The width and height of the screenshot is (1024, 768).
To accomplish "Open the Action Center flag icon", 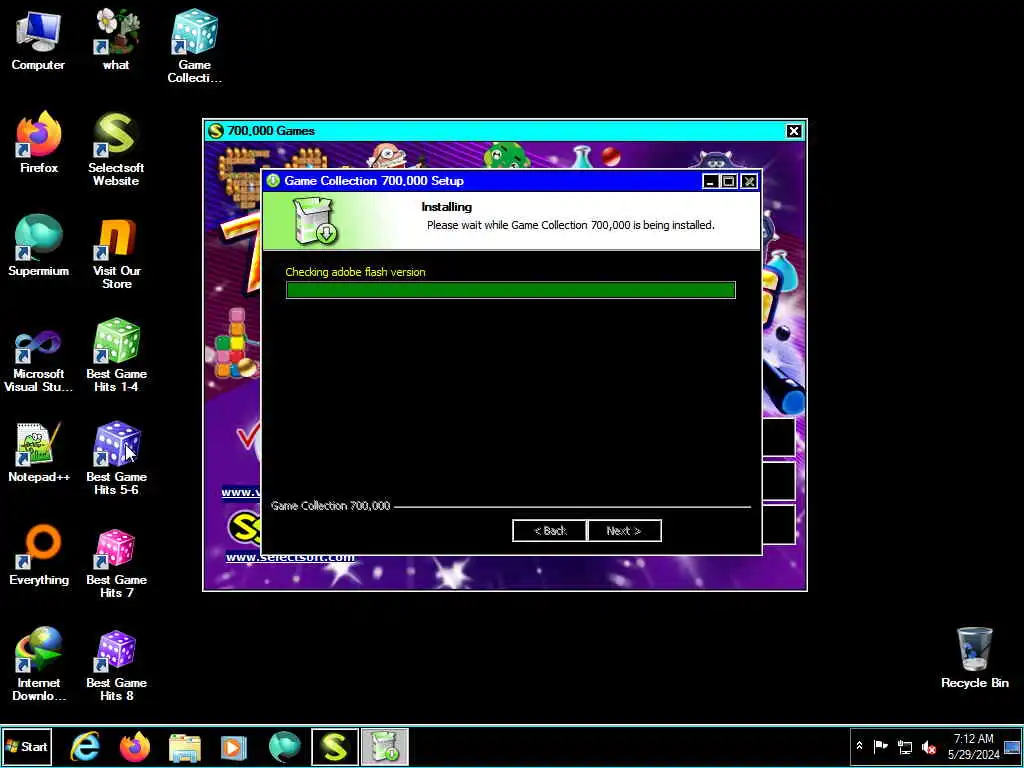I will tap(881, 746).
